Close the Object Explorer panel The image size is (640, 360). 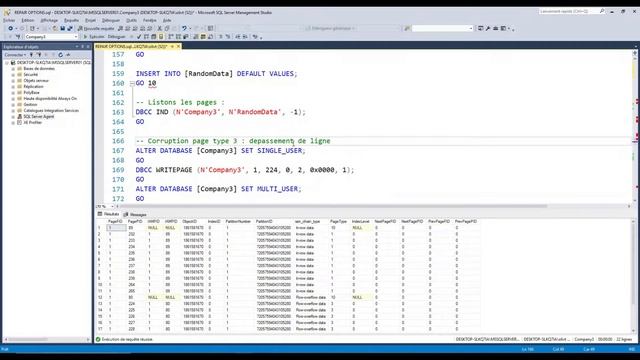(88, 47)
